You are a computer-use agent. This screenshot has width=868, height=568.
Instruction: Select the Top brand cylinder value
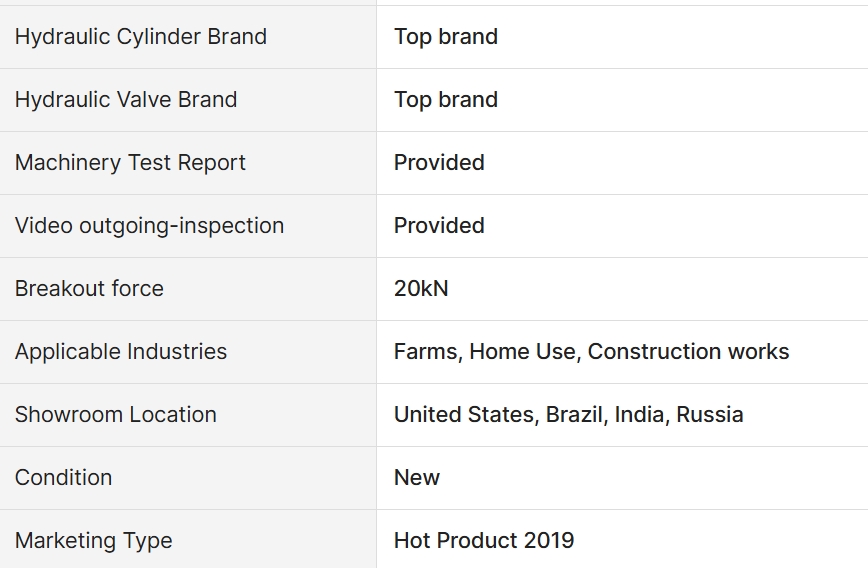[x=446, y=37]
